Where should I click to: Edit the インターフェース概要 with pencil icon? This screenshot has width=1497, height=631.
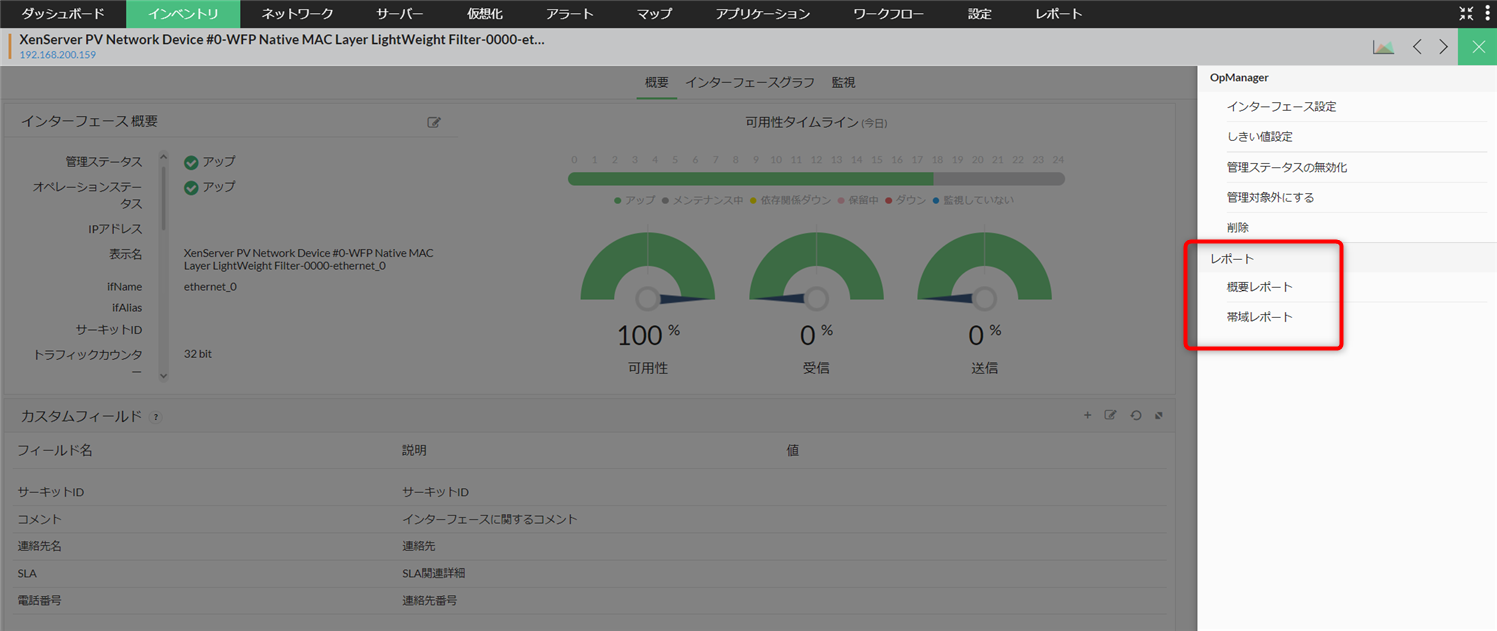coord(434,122)
